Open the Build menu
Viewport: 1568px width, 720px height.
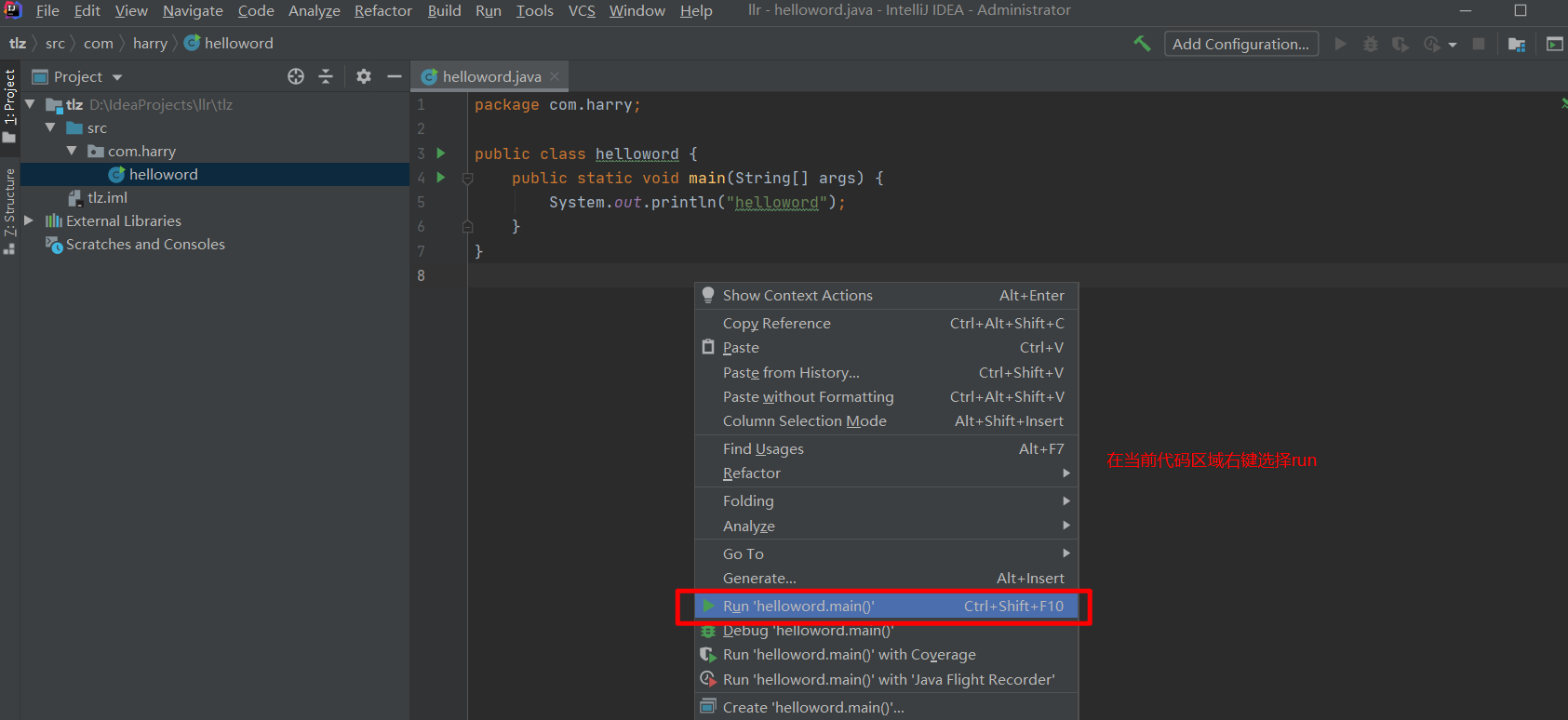click(444, 10)
